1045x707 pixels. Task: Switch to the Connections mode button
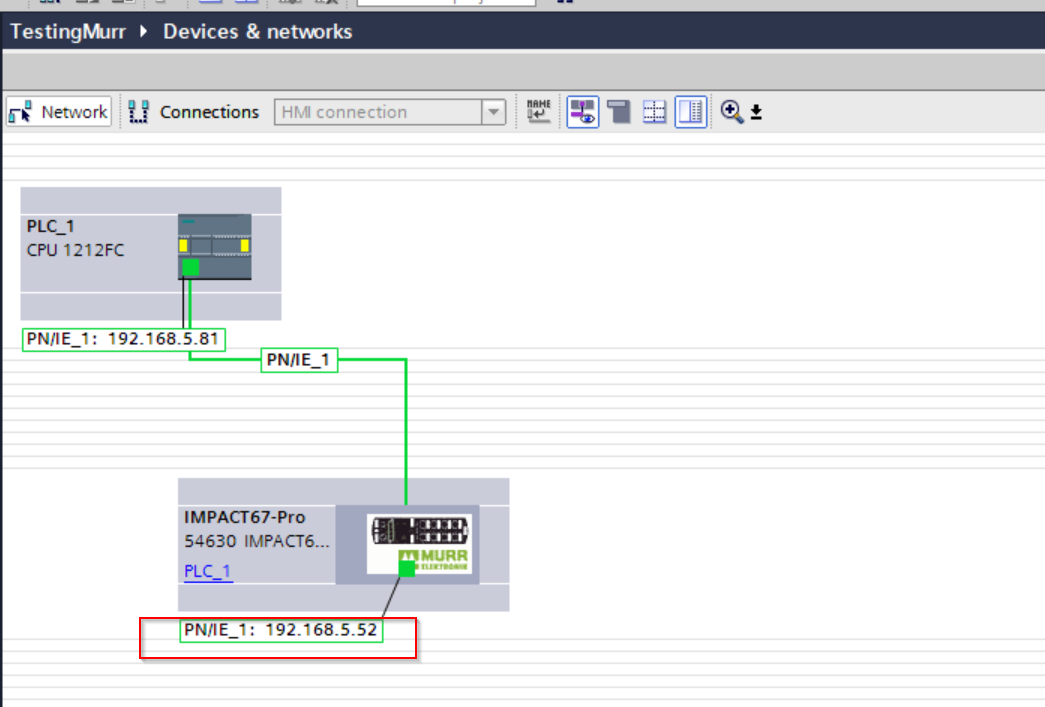coord(193,111)
